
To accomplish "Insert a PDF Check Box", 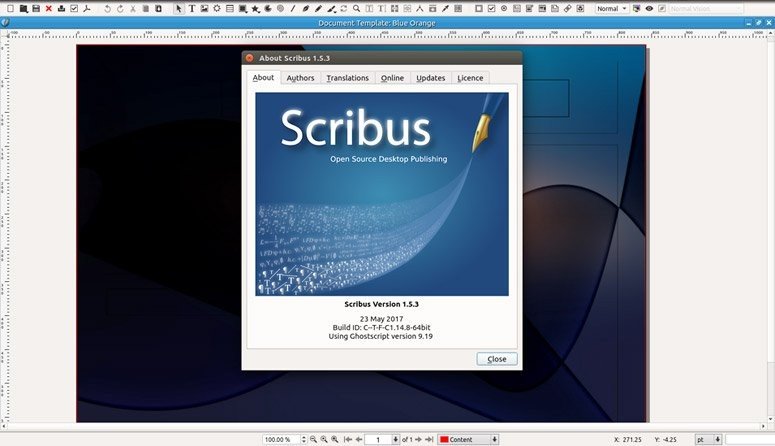I will point(491,8).
